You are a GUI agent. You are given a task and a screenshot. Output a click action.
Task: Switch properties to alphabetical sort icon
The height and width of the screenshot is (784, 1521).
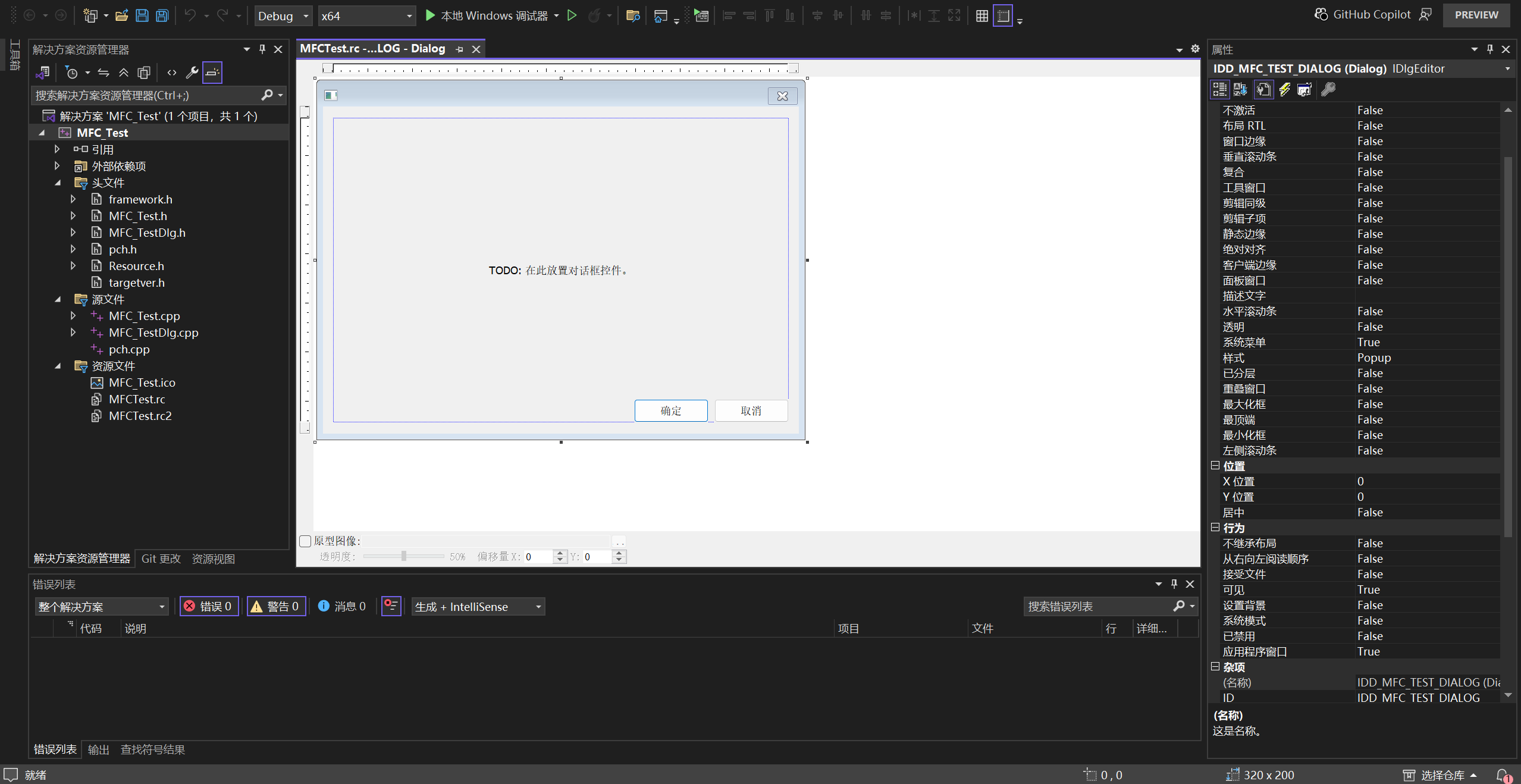point(1240,90)
